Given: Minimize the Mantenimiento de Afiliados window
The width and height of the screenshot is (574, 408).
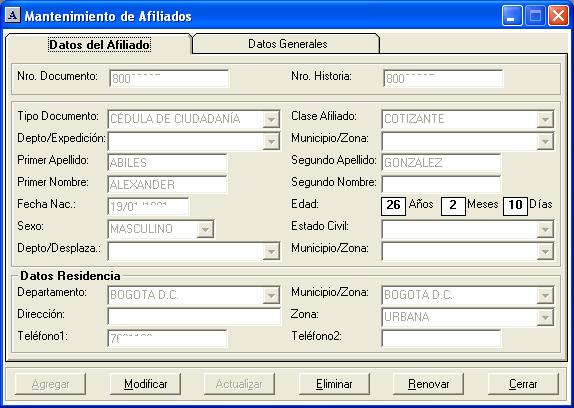Looking at the screenshot, I should tap(512, 16).
